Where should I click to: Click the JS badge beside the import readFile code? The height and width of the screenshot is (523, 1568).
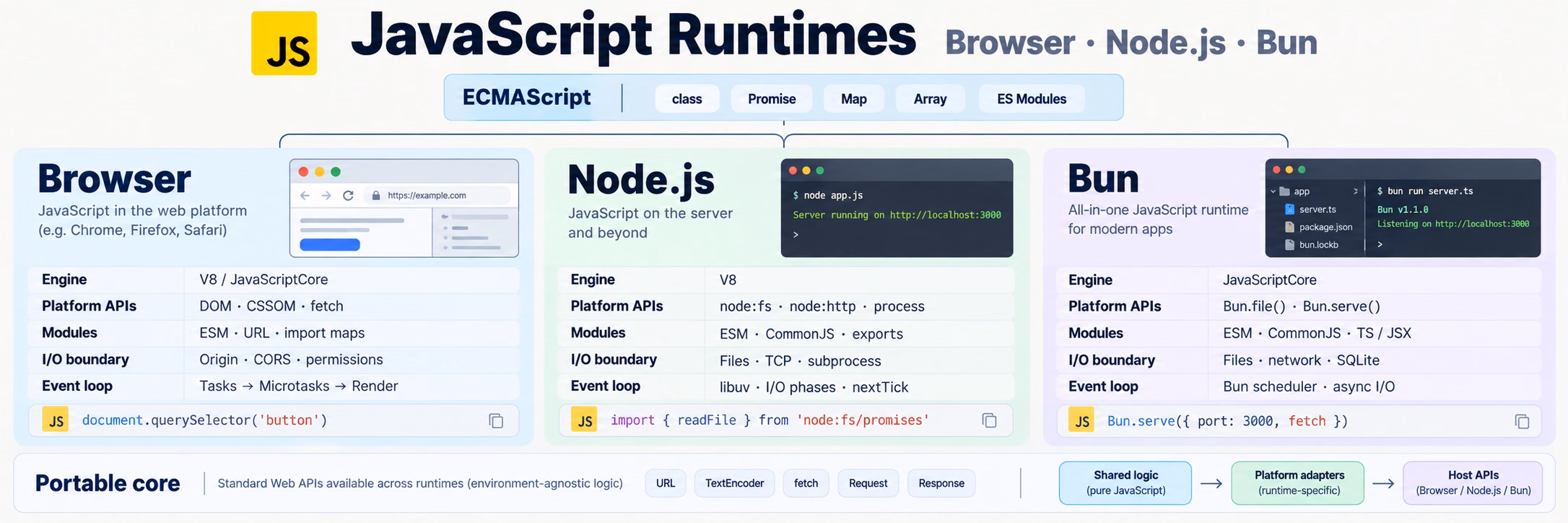click(584, 420)
